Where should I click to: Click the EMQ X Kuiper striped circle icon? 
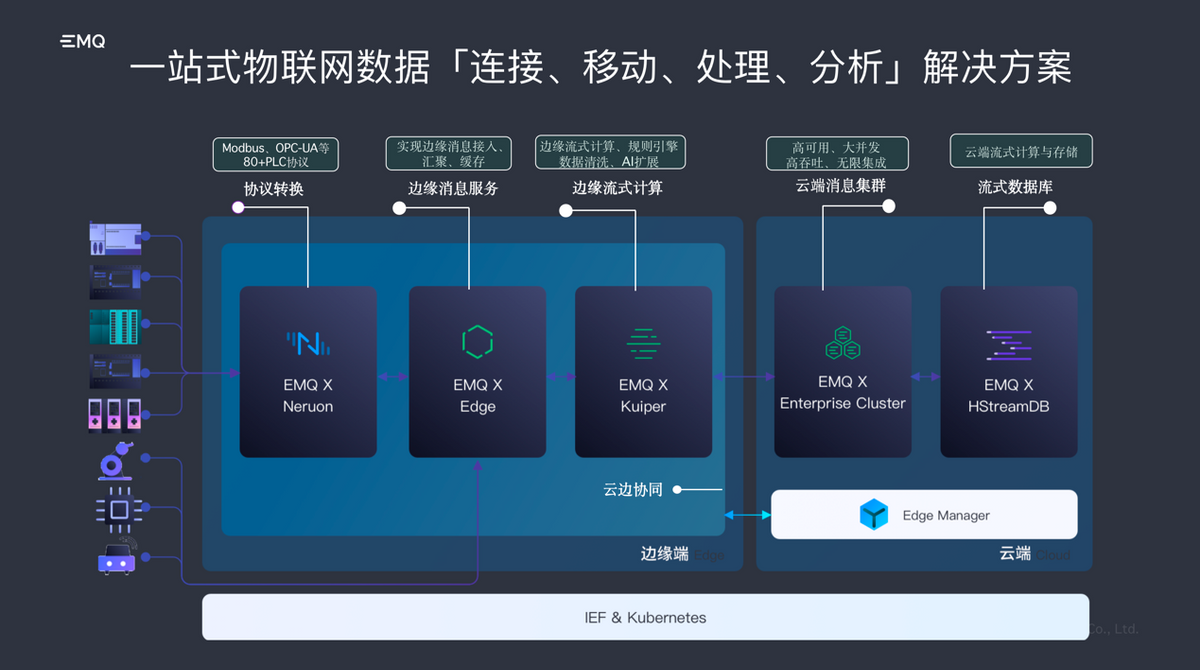coord(643,343)
